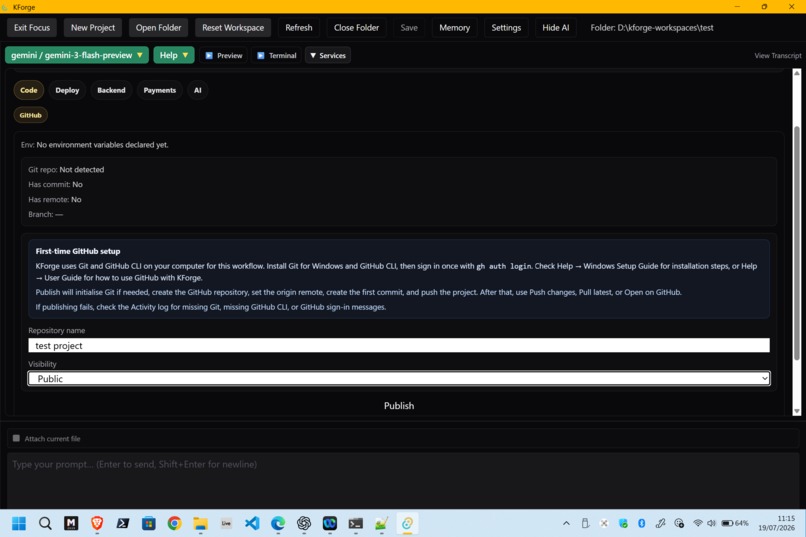This screenshot has height=537, width=806.
Task: Click 'Has remote: No' status line
Action: 54,199
